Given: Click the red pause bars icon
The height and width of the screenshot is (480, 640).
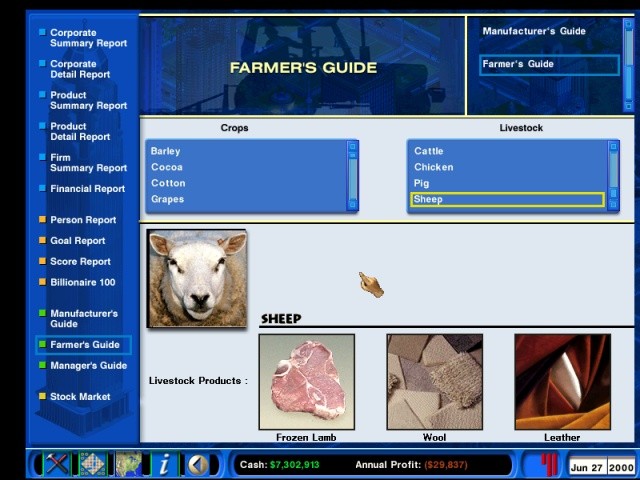Looking at the screenshot, I should click(x=547, y=465).
